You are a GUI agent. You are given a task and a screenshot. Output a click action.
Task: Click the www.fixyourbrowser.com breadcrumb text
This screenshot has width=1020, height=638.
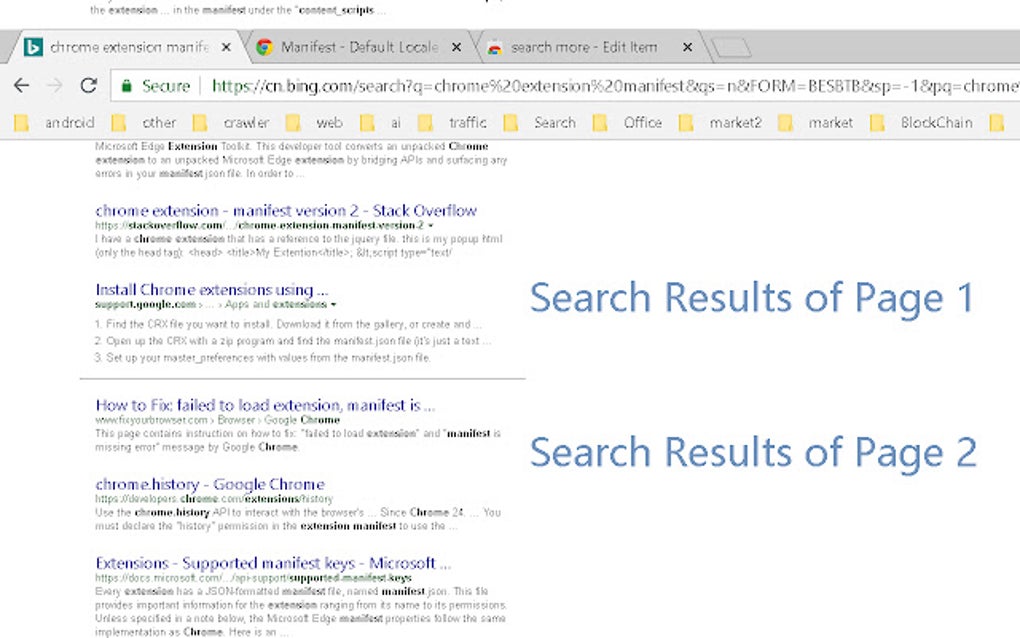pyautogui.click(x=217, y=420)
